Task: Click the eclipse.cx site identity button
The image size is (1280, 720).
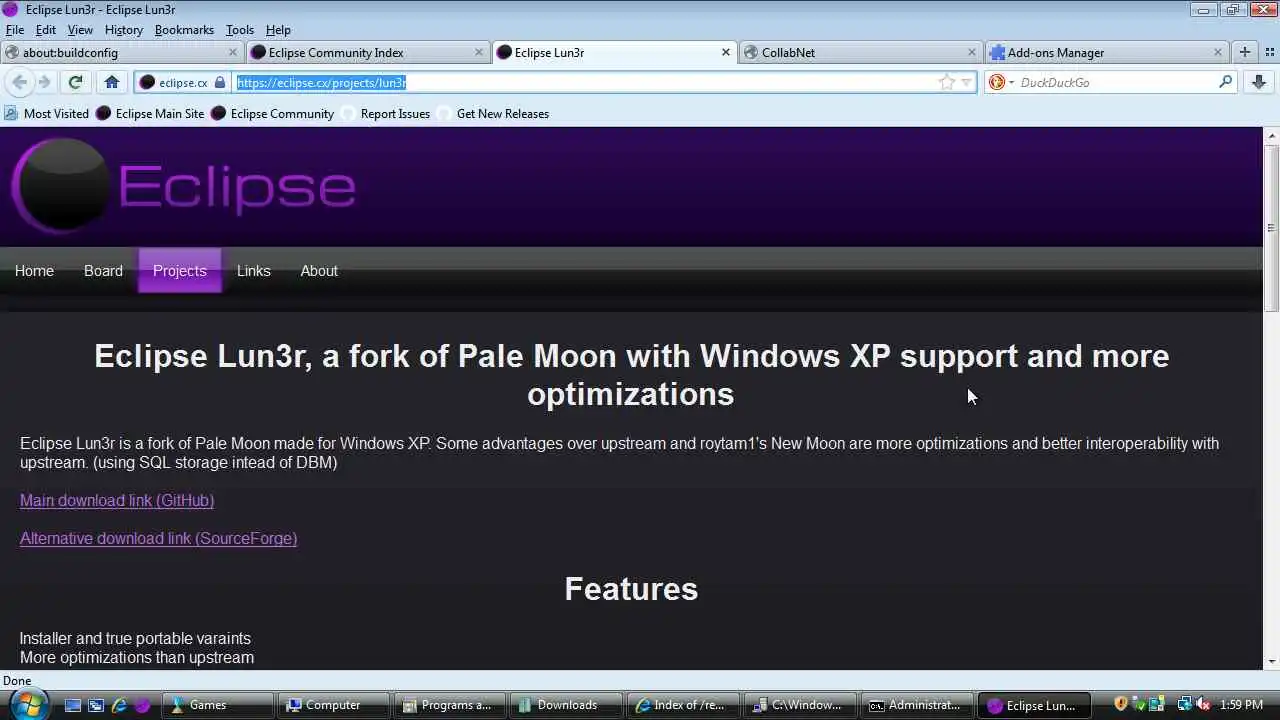Action: click(x=183, y=83)
